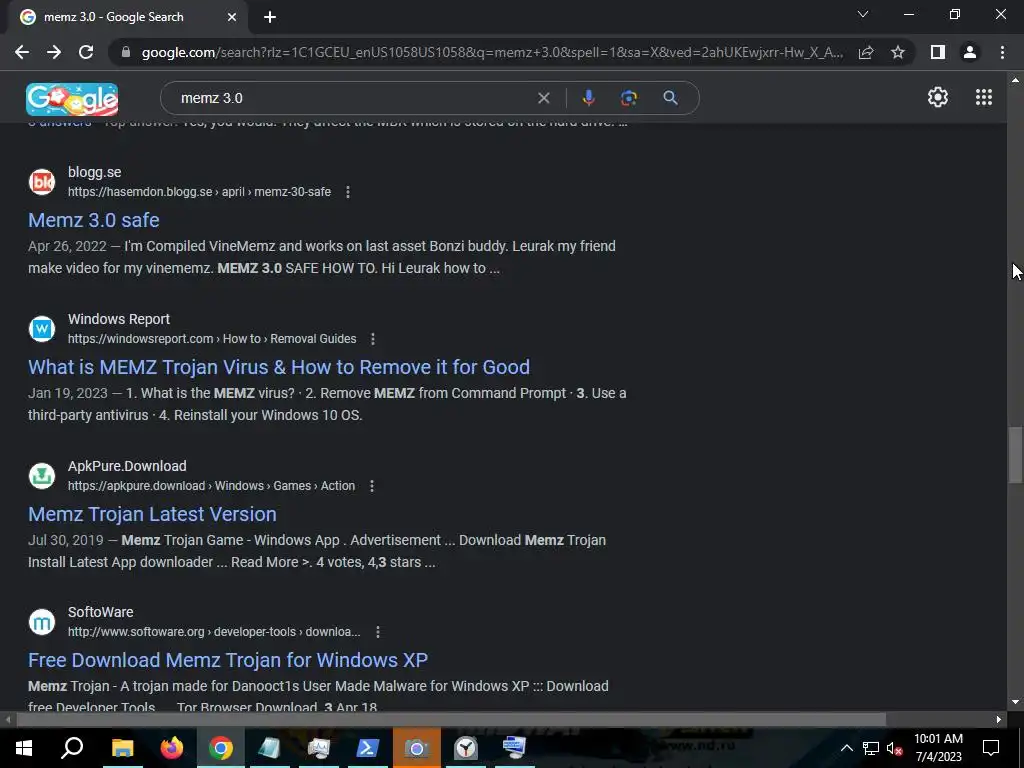Open the tab search dropdown arrow
Viewport: 1024px width, 768px height.
click(x=863, y=14)
